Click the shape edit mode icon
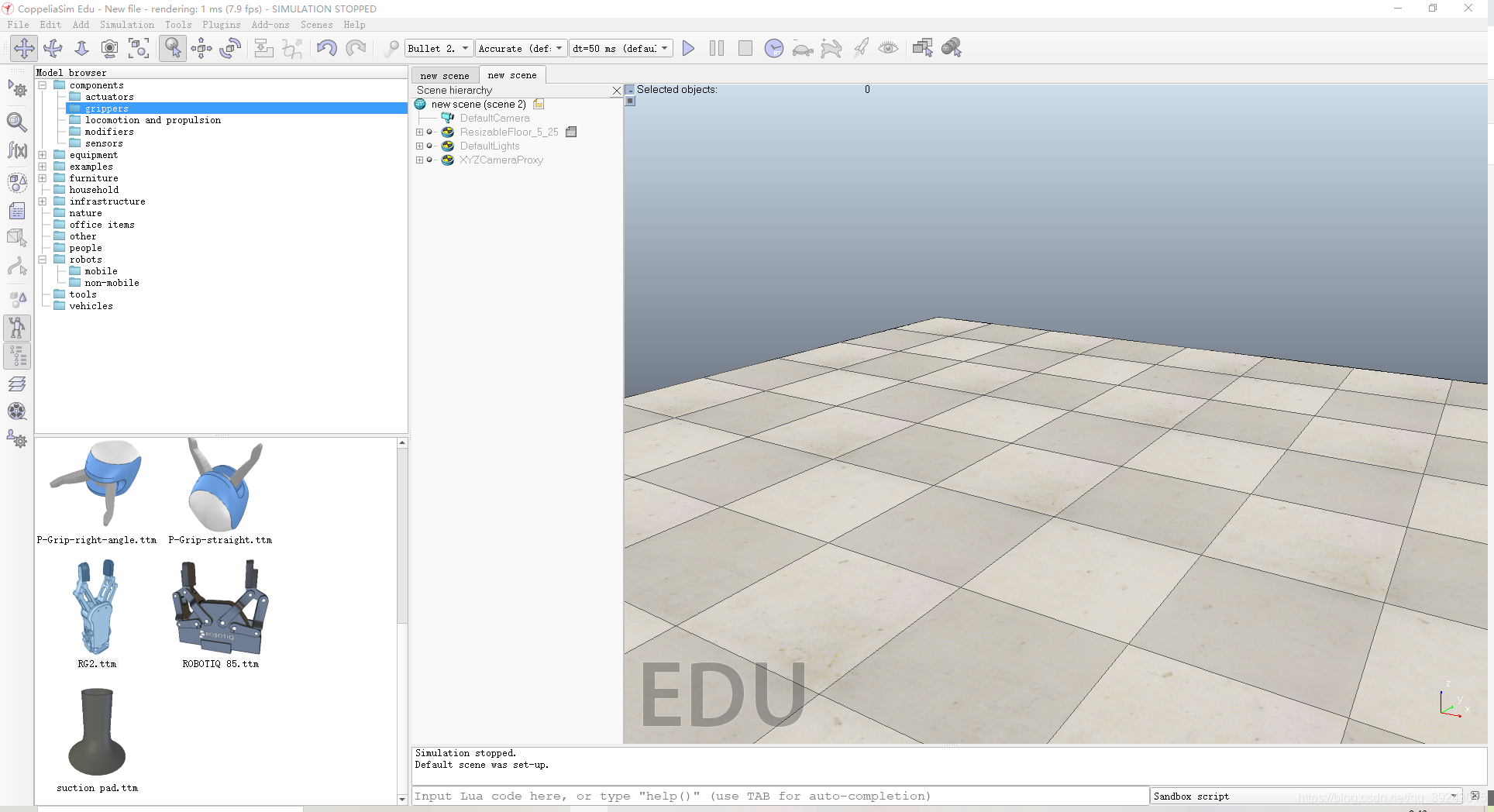This screenshot has height=812, width=1494. click(x=17, y=239)
